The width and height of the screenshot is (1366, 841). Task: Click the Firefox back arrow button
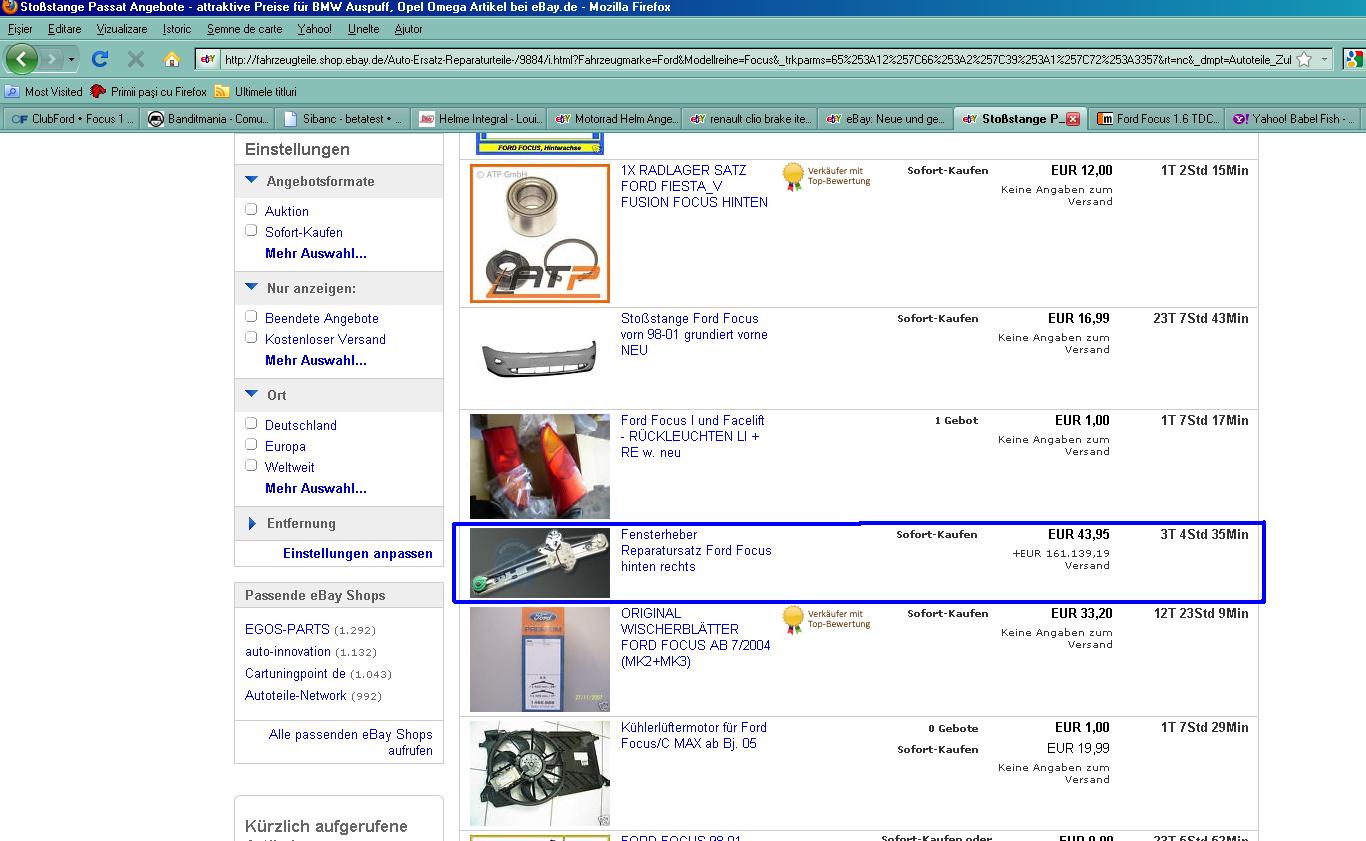[22, 59]
